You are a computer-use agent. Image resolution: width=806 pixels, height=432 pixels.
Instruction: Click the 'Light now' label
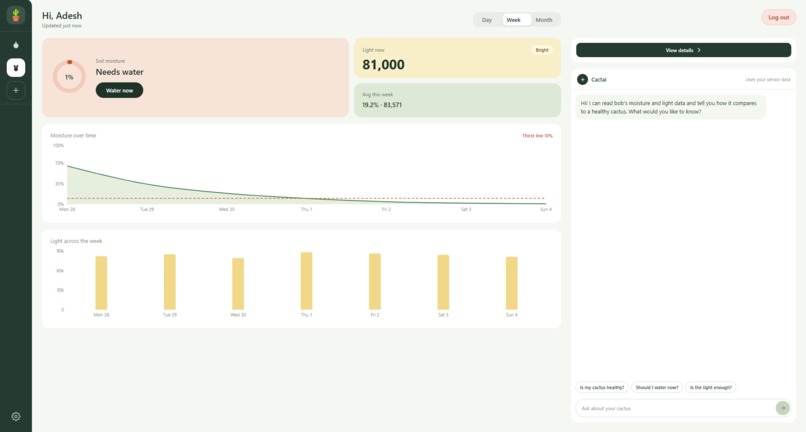coord(373,50)
